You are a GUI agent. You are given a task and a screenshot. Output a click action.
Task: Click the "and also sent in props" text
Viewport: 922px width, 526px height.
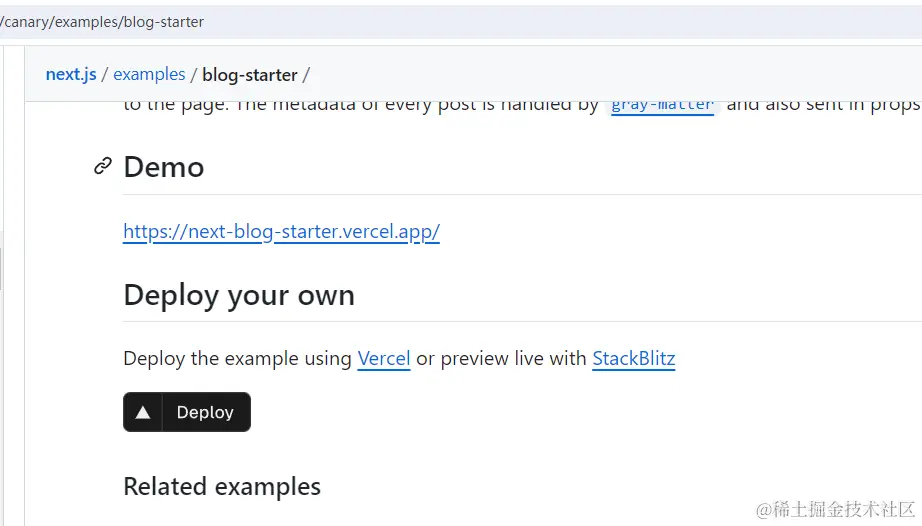(824, 106)
